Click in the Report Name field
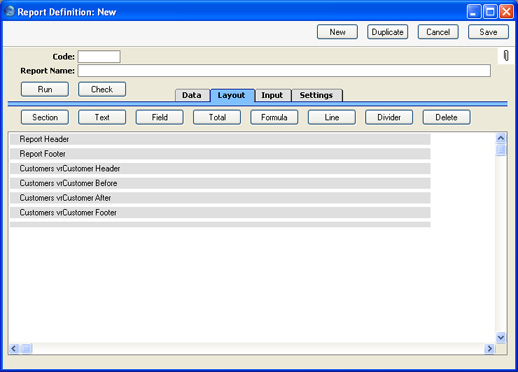The image size is (518, 372). tap(284, 71)
